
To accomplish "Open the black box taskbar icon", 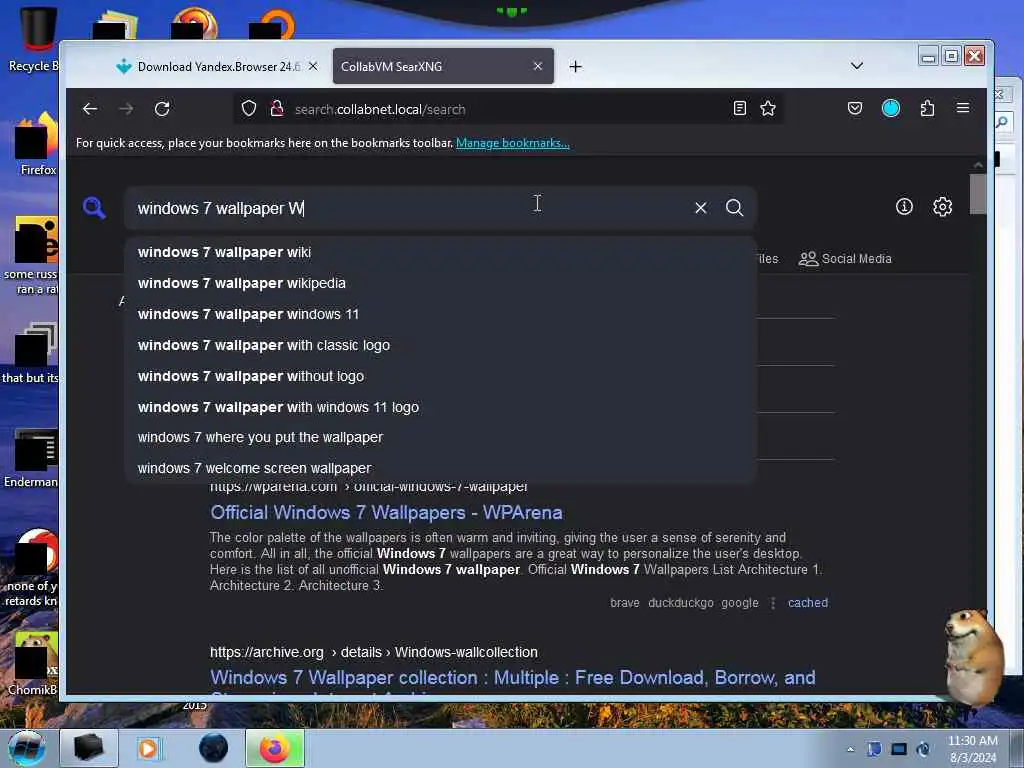I will (89, 748).
